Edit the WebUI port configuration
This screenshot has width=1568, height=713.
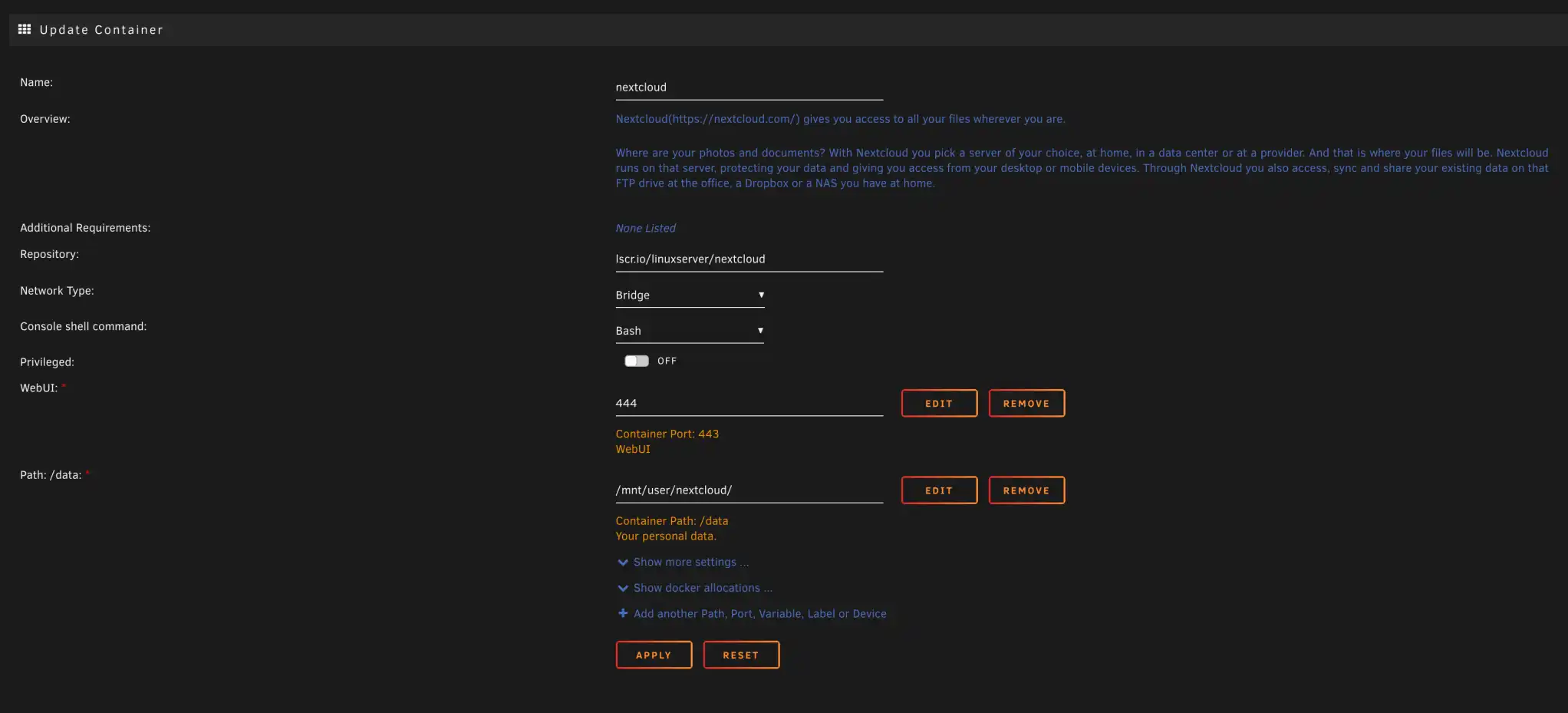pos(938,404)
